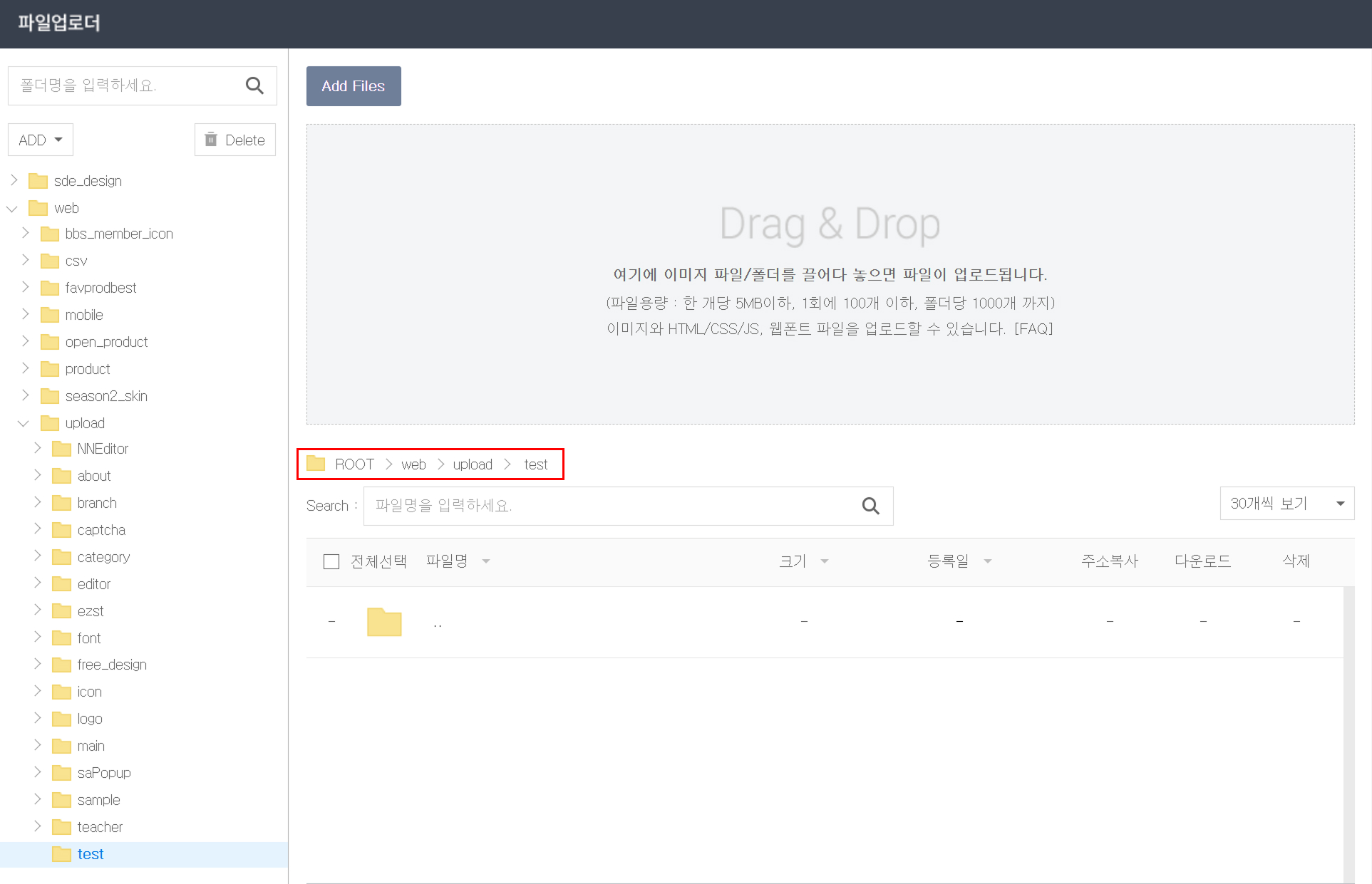Sort by 등록일 column arrow
The width and height of the screenshot is (1372, 884).
tap(988, 561)
